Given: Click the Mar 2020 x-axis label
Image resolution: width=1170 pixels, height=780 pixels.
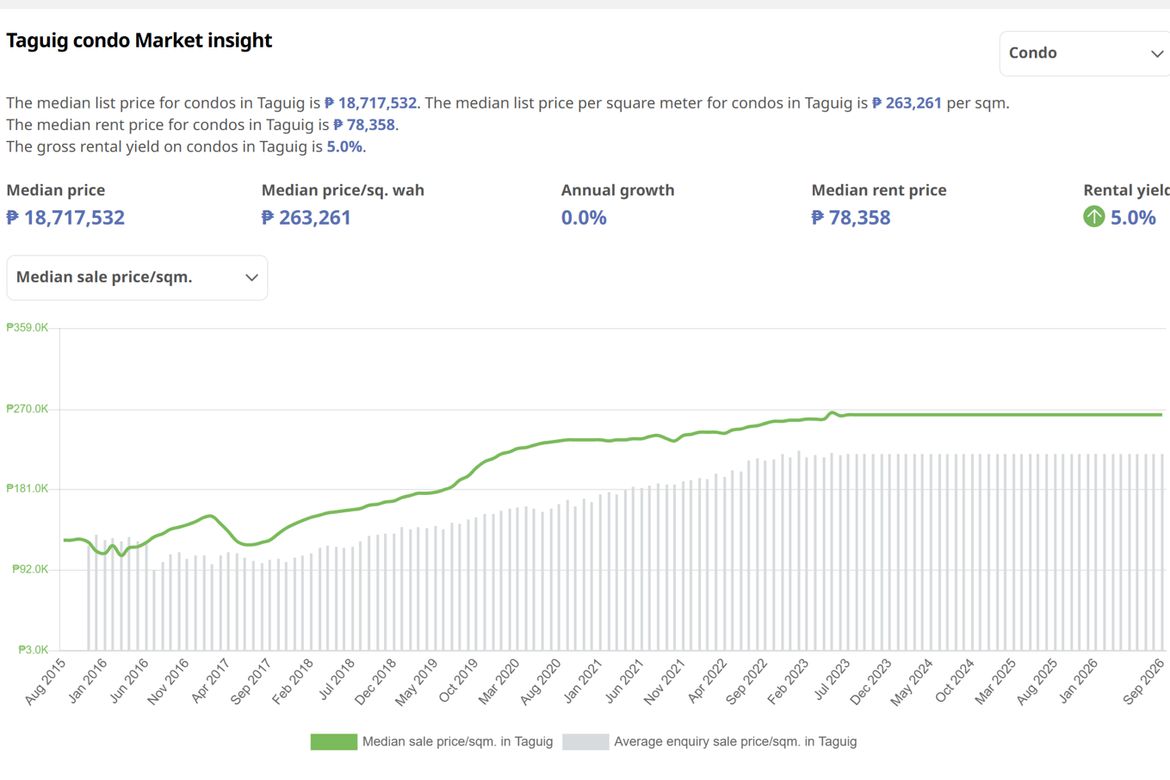Looking at the screenshot, I should point(498,681).
